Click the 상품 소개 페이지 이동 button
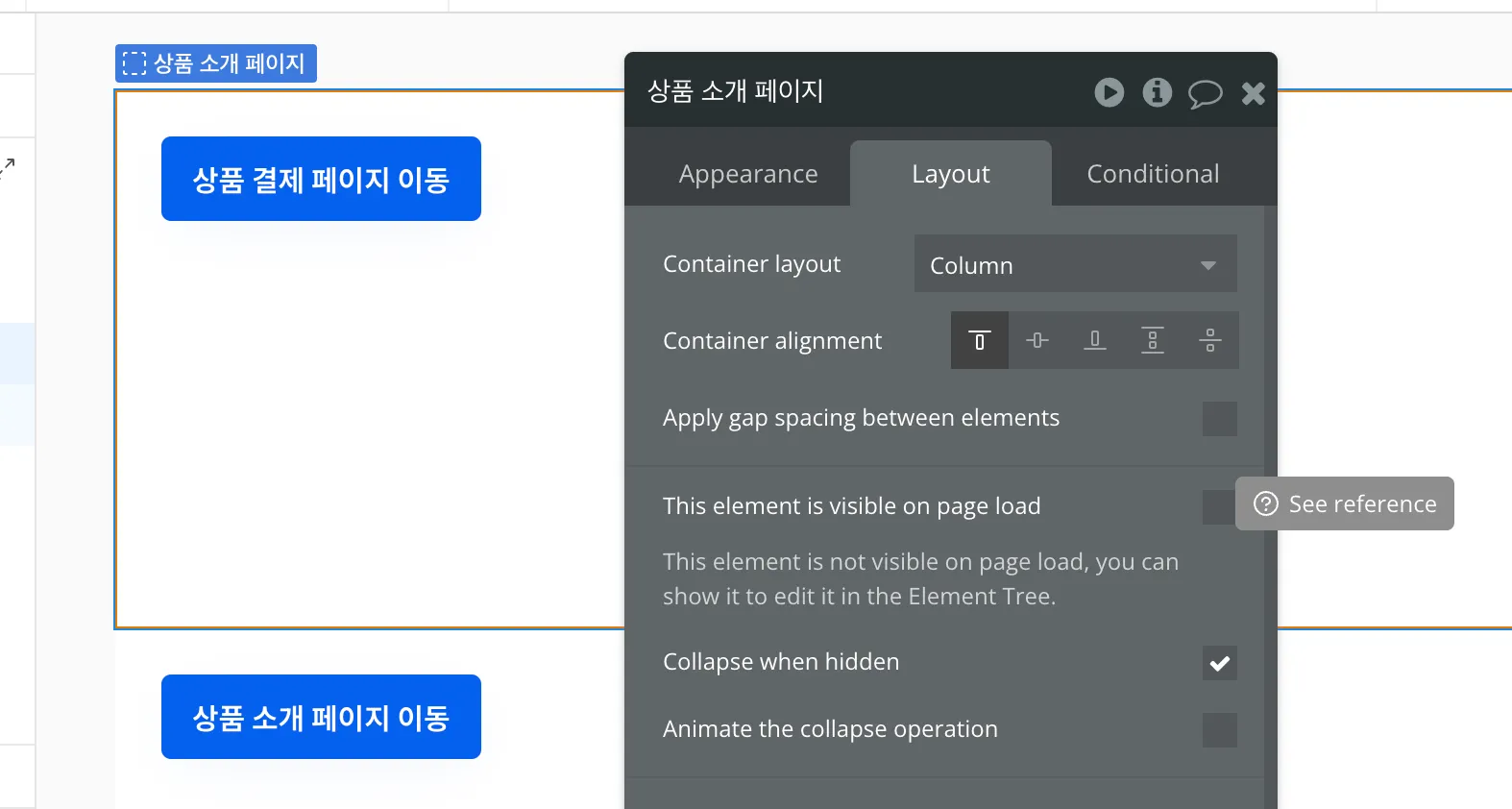 coord(321,718)
